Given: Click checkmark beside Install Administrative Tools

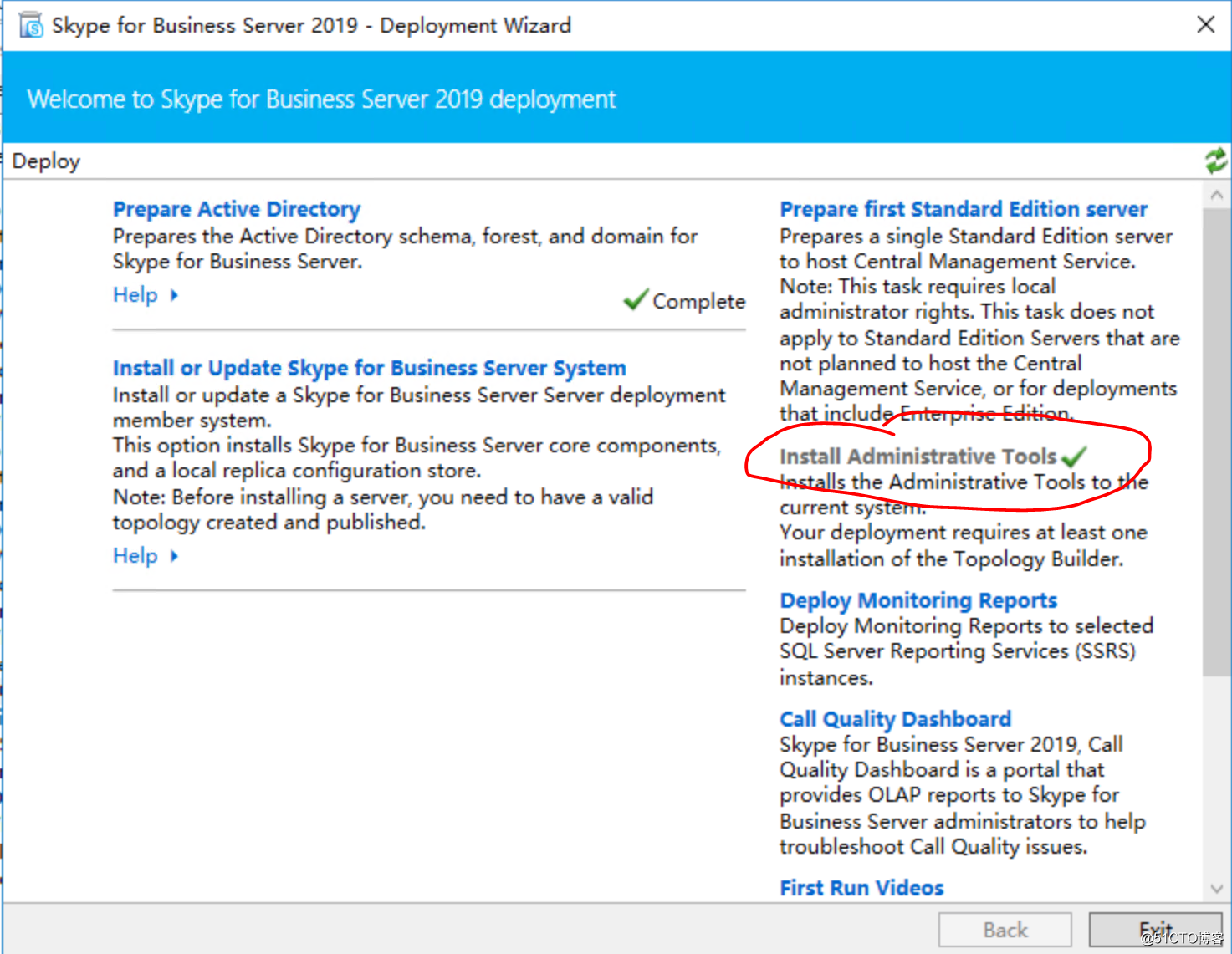Looking at the screenshot, I should (1074, 457).
